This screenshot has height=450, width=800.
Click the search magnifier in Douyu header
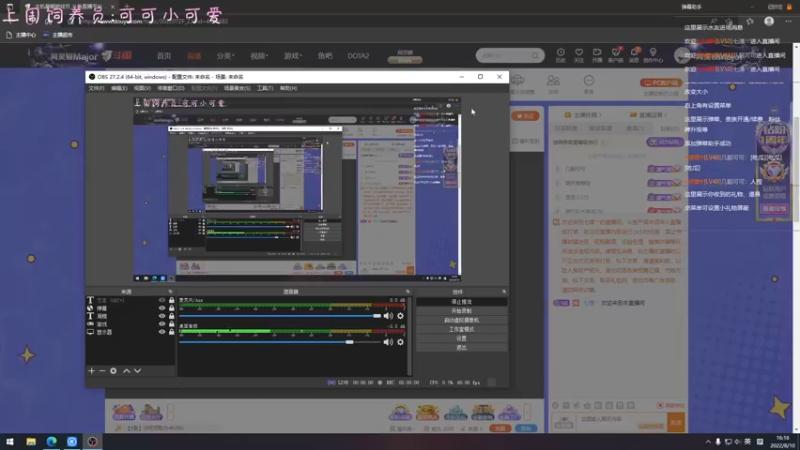click(535, 55)
